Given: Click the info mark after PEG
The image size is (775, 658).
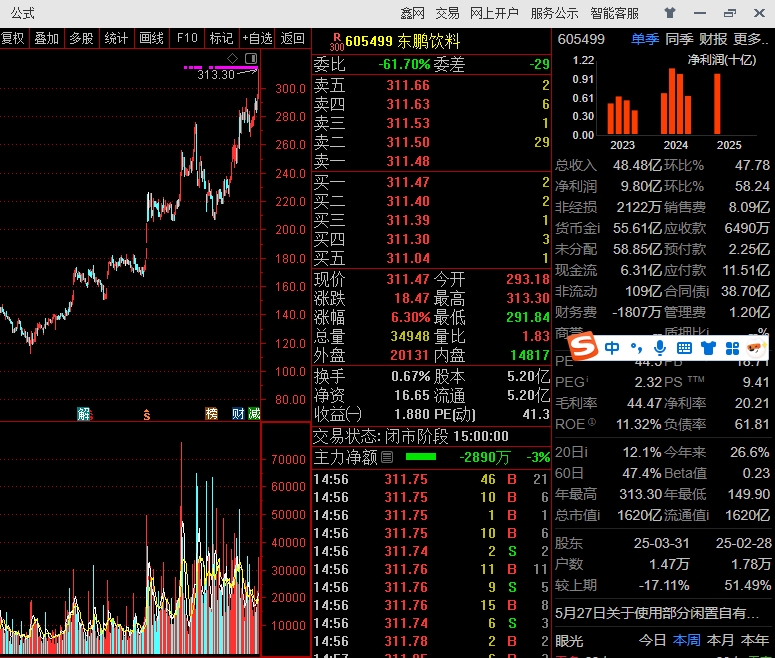Looking at the screenshot, I should [x=587, y=380].
